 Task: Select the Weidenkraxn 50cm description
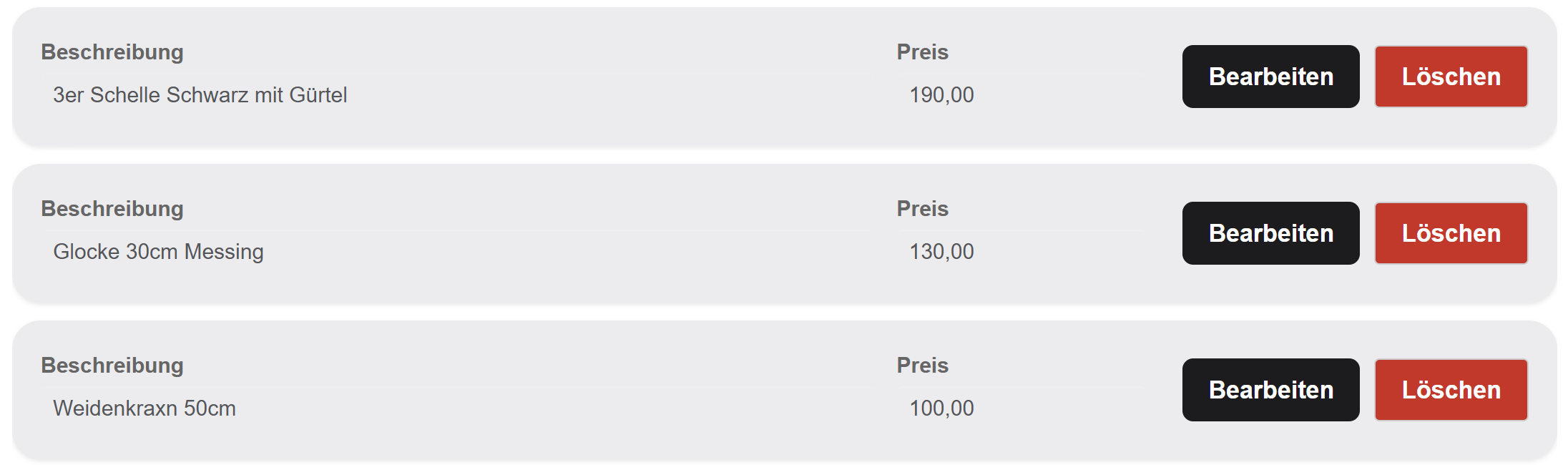[144, 408]
